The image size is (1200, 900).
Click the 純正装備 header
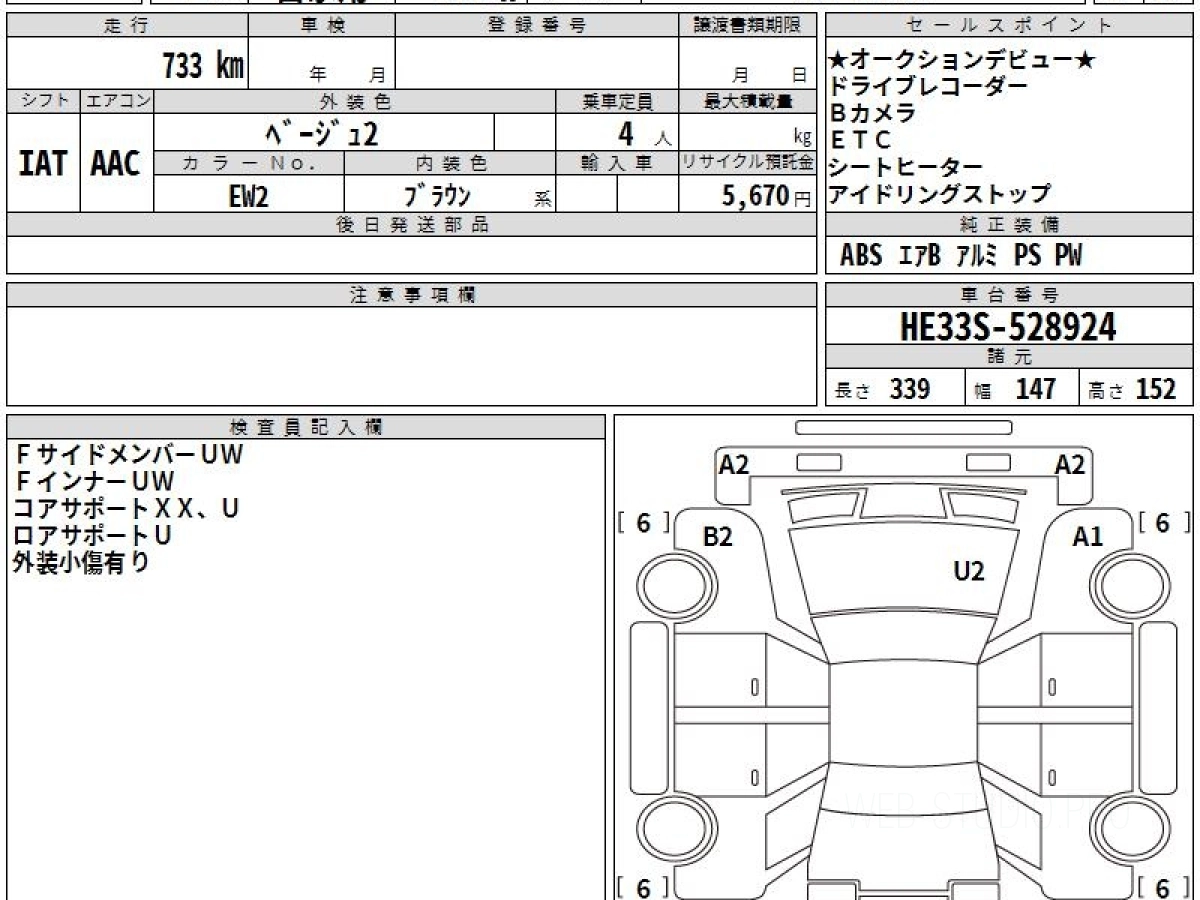tap(1009, 224)
